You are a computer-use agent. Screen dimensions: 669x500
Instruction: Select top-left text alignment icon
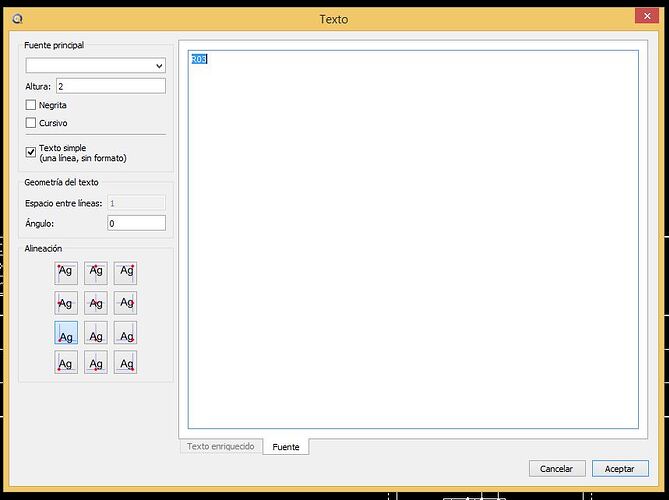tap(66, 272)
